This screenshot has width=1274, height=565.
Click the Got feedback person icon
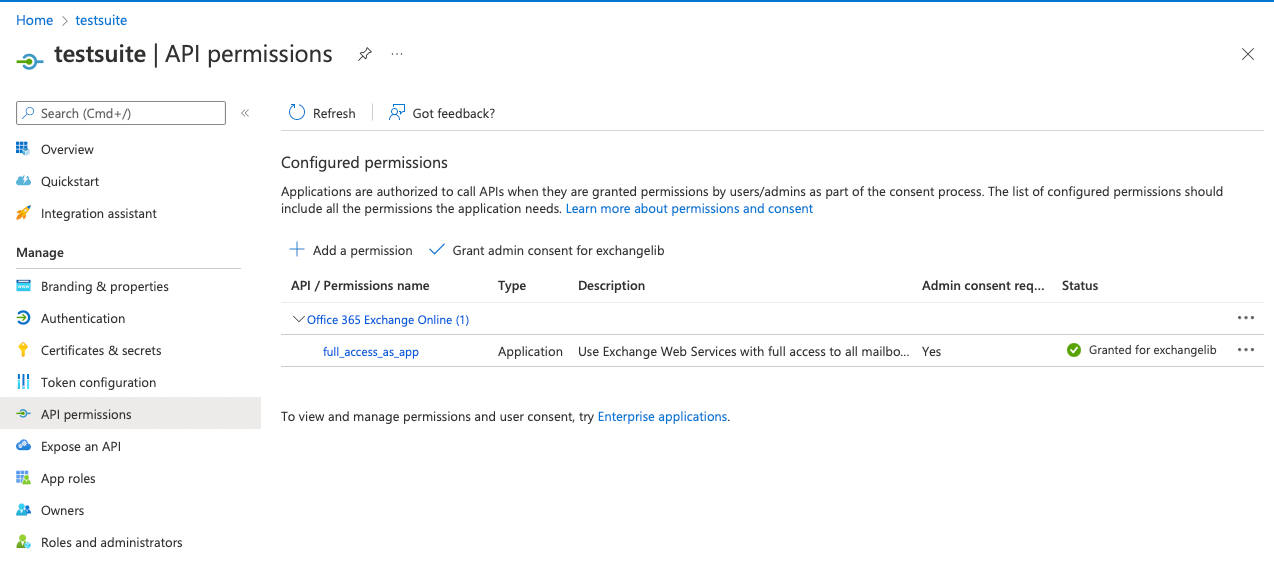click(x=397, y=112)
